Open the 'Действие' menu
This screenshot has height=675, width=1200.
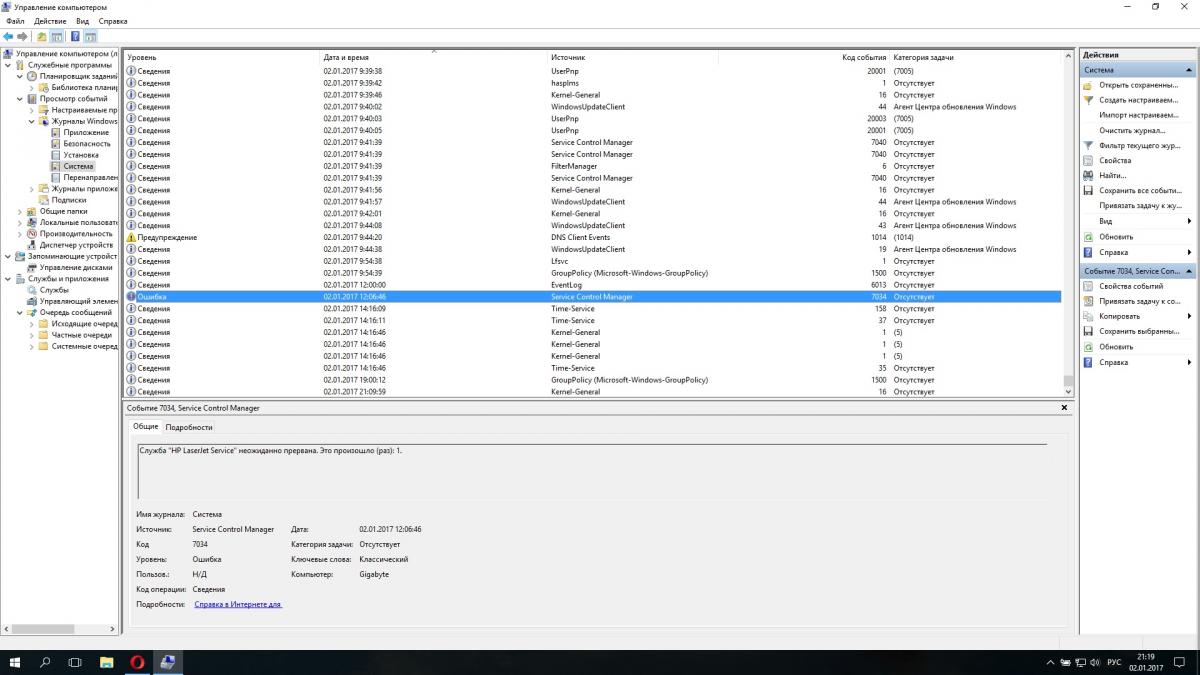point(50,21)
